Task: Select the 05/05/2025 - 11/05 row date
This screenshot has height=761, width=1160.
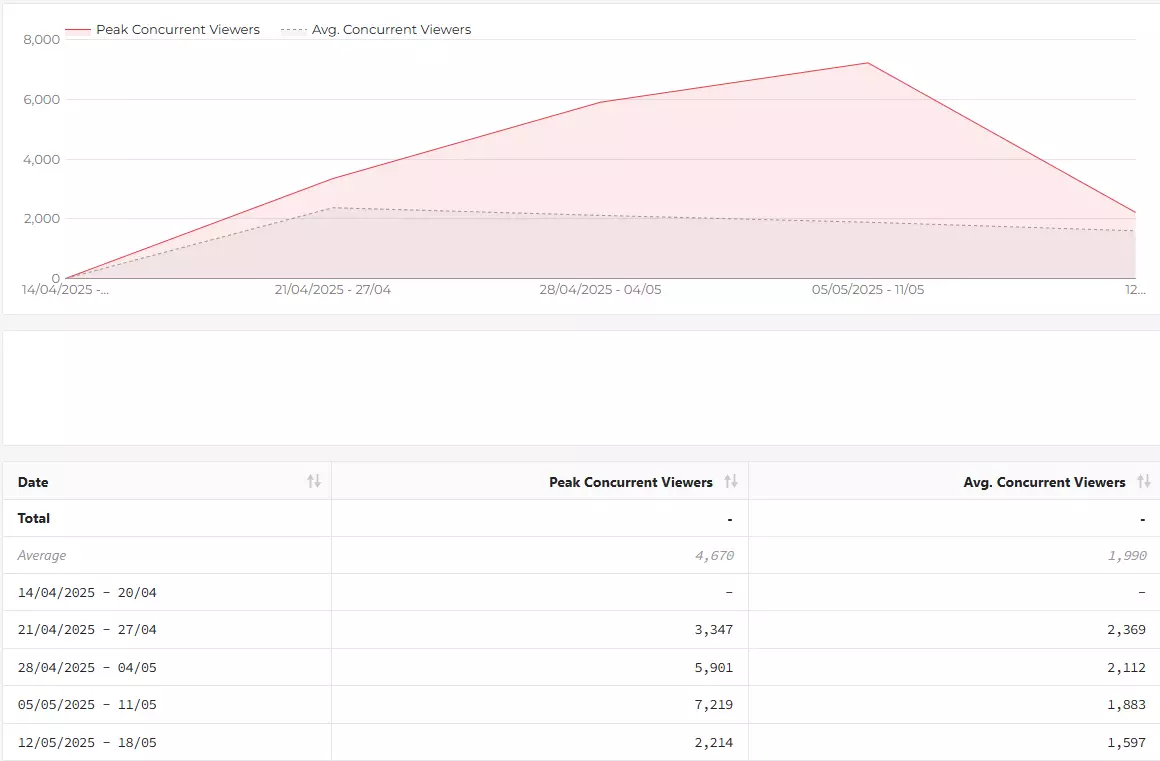Action: click(x=87, y=704)
